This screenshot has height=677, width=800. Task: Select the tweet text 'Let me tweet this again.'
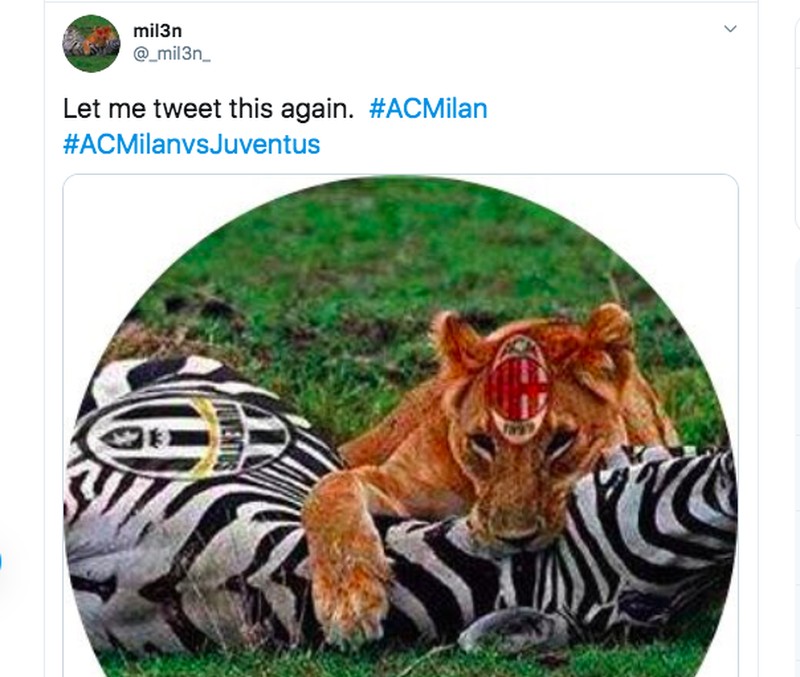[208, 108]
